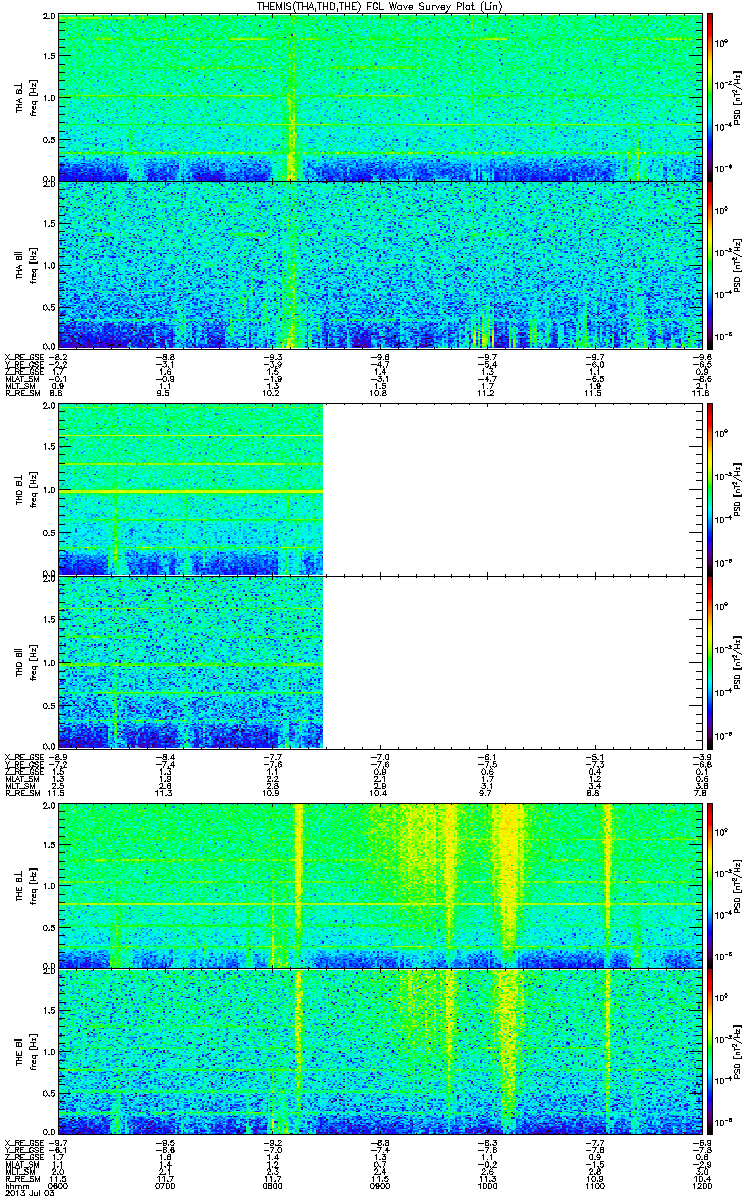
Task: Click the THD B-parallel PSD color bar
Action: pyautogui.click(x=710, y=661)
